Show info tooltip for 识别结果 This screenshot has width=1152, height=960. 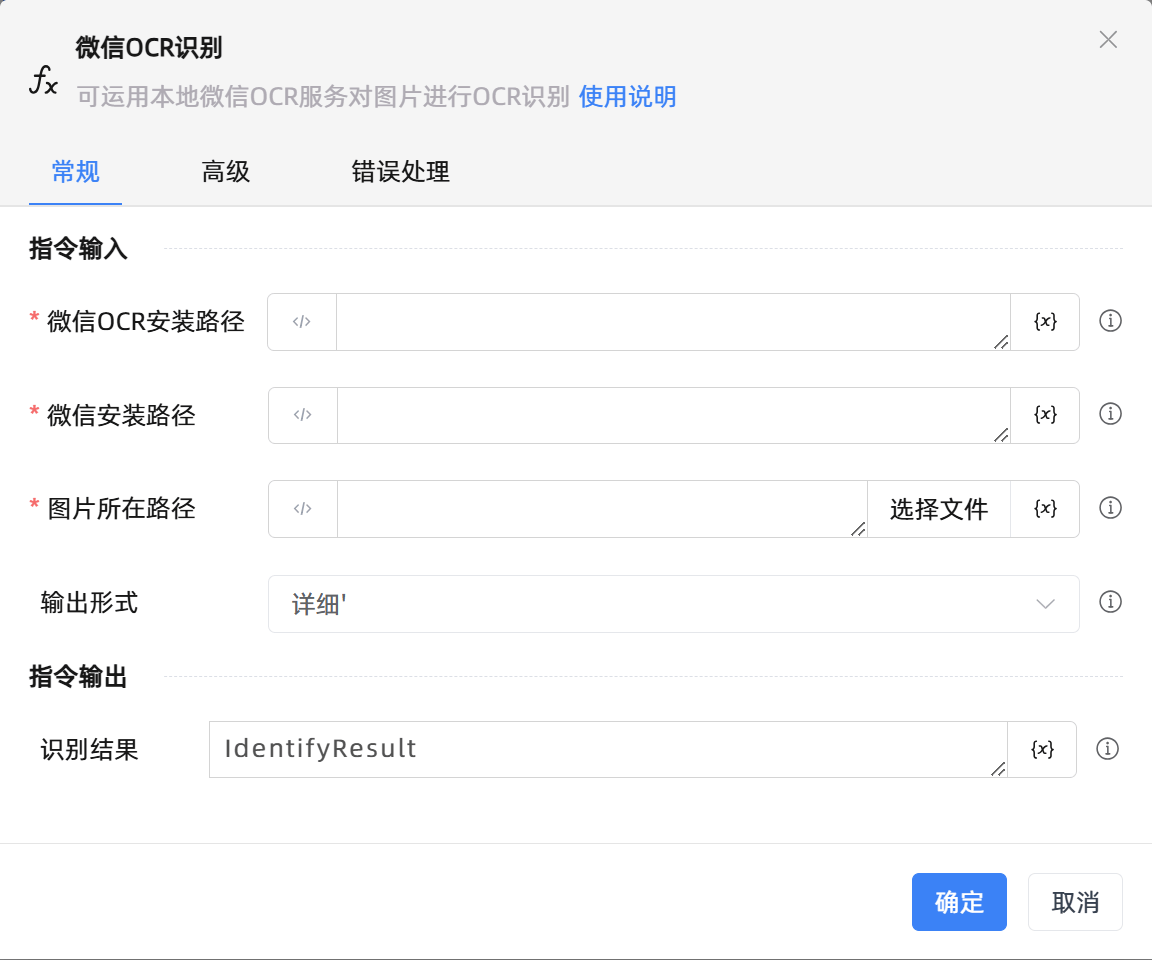pos(1107,748)
